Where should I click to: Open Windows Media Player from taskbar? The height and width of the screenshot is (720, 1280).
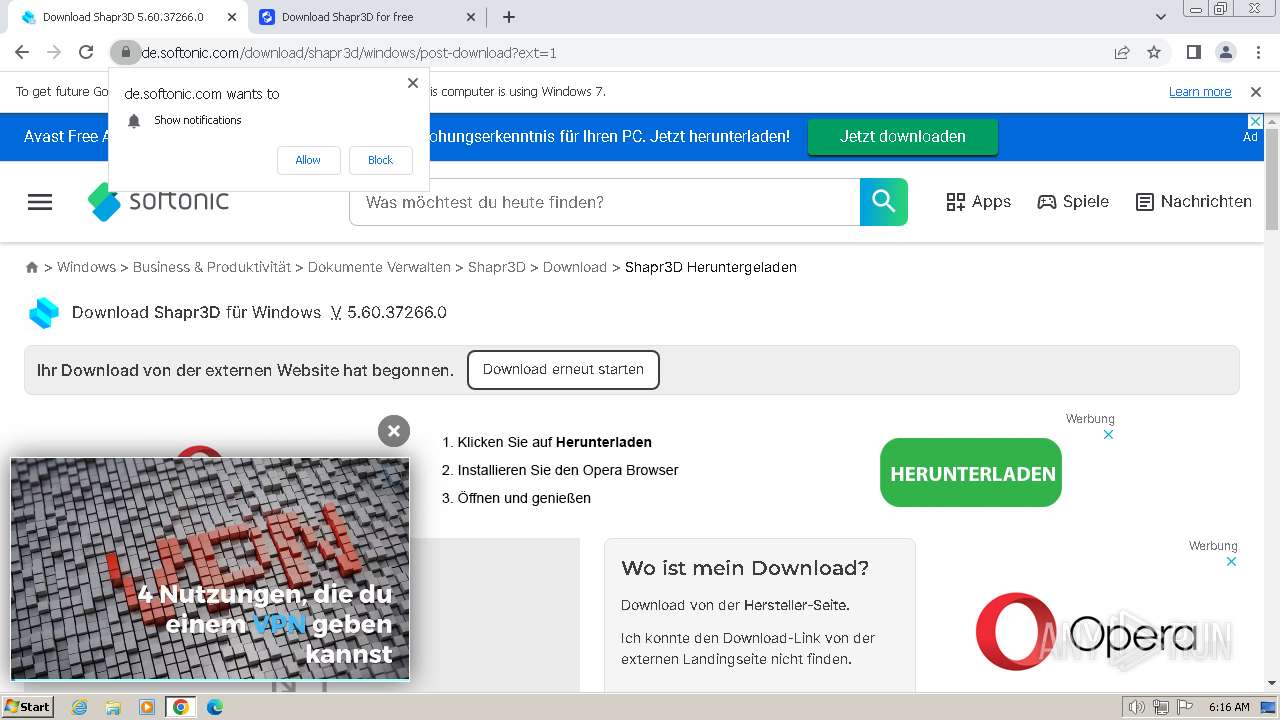click(x=147, y=707)
